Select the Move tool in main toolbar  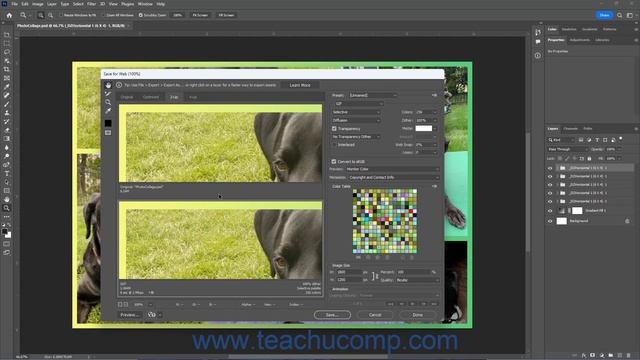coord(7,35)
